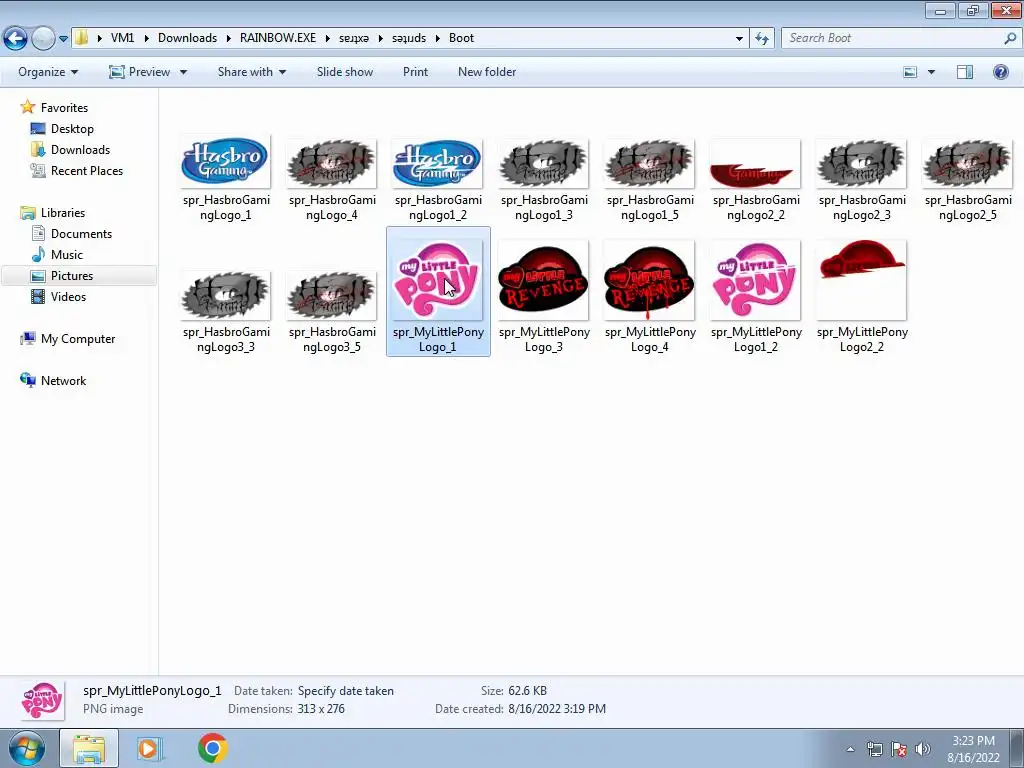Expand the chevron after RAINBOW.EXE in path
This screenshot has height=768, width=1024.
point(328,38)
